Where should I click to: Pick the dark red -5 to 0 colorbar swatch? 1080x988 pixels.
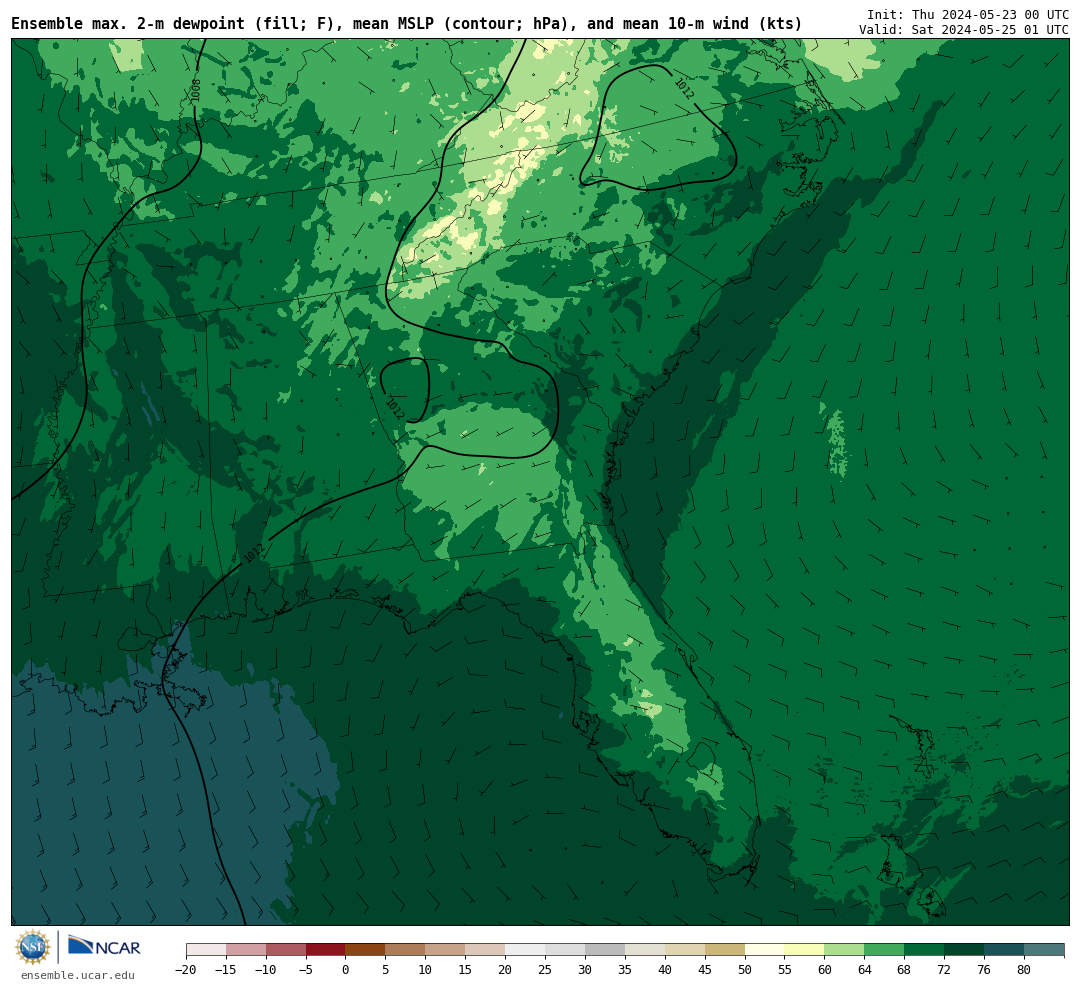325,950
